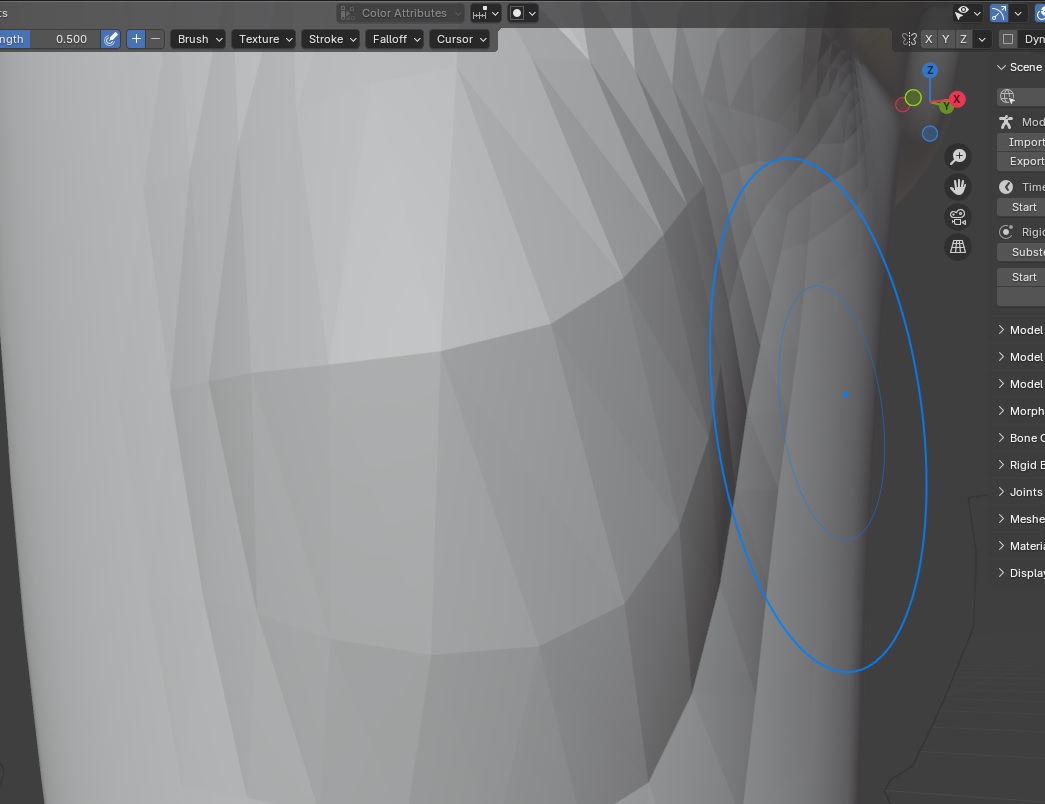Screen dimensions: 1045x804
Task: Click the Export button
Action: pos(1021,161)
